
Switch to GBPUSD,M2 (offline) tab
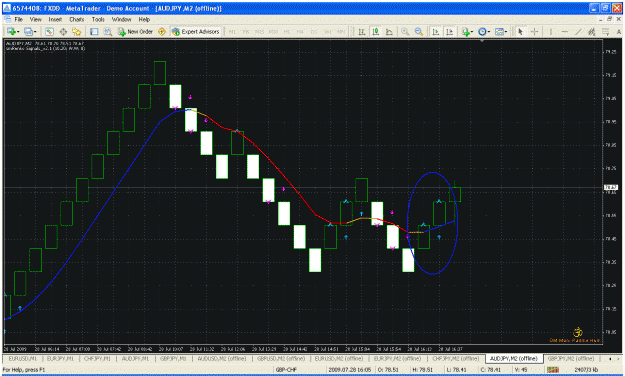point(281,358)
